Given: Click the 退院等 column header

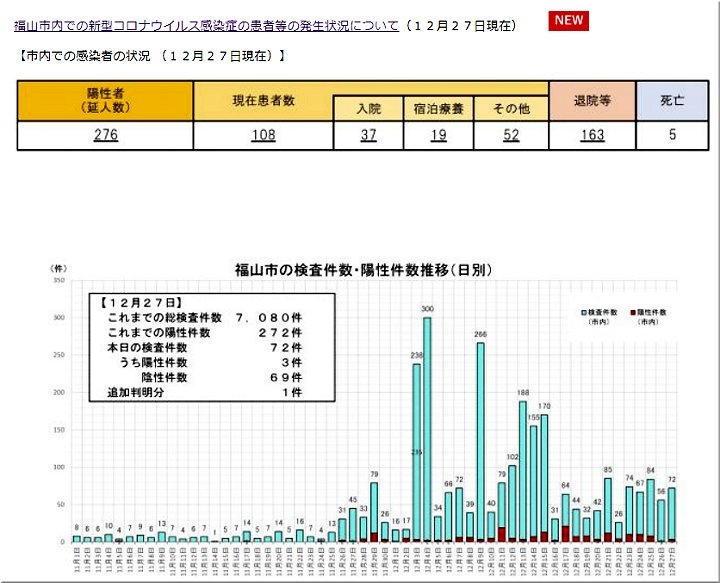Looking at the screenshot, I should [591, 101].
